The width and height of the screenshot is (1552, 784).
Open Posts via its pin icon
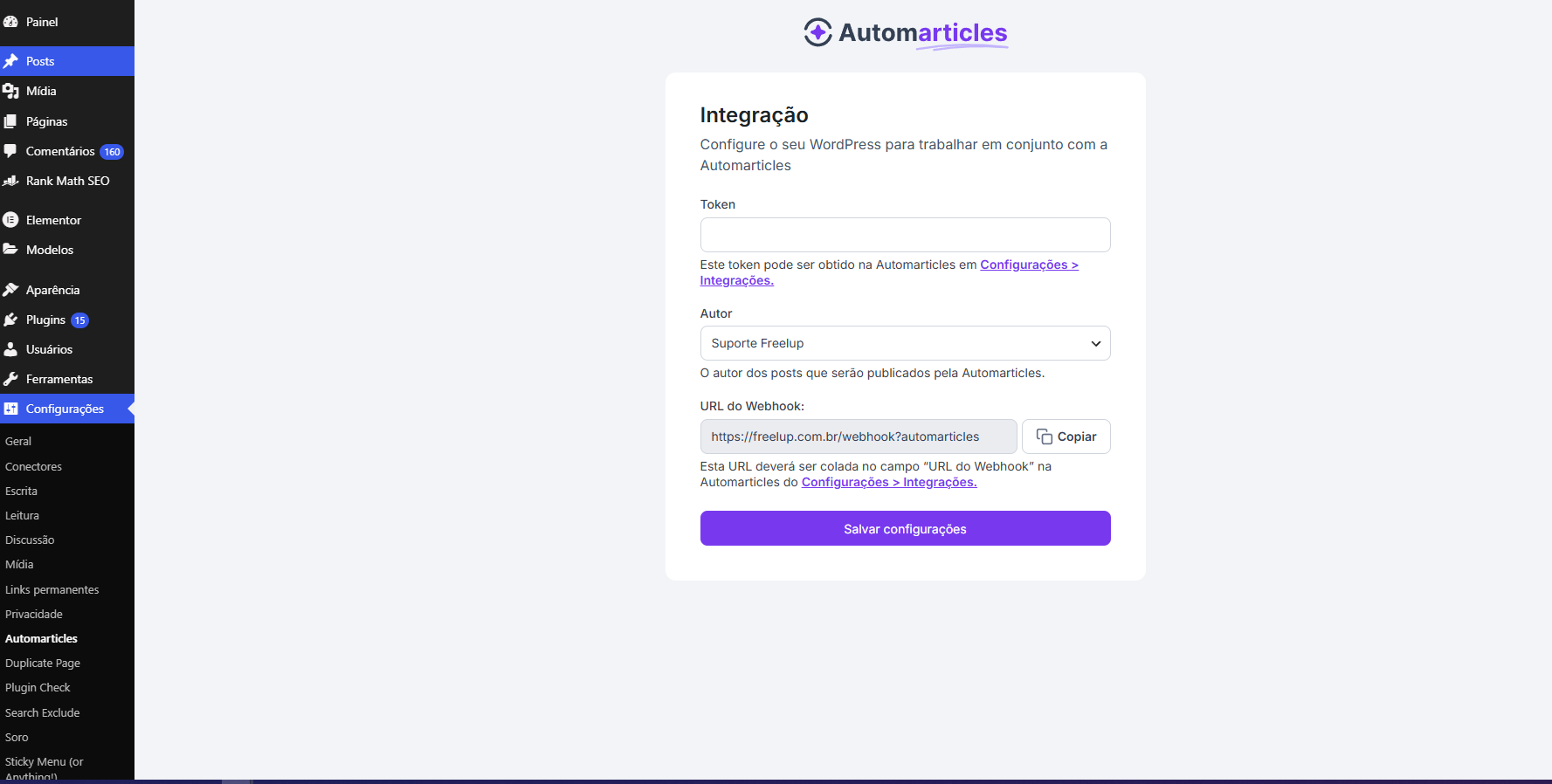(x=10, y=61)
